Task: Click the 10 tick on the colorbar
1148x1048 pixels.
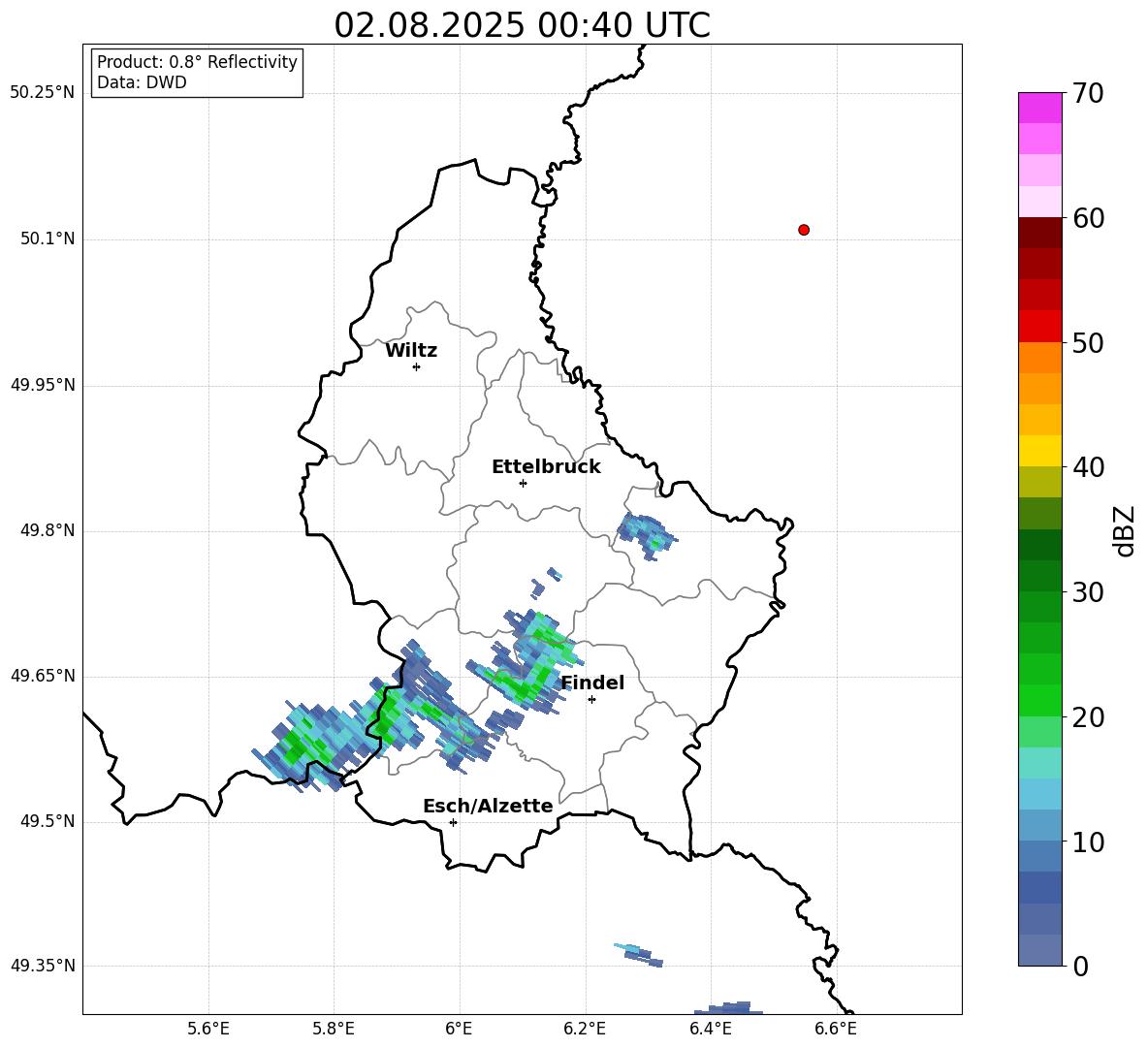Action: click(1088, 842)
